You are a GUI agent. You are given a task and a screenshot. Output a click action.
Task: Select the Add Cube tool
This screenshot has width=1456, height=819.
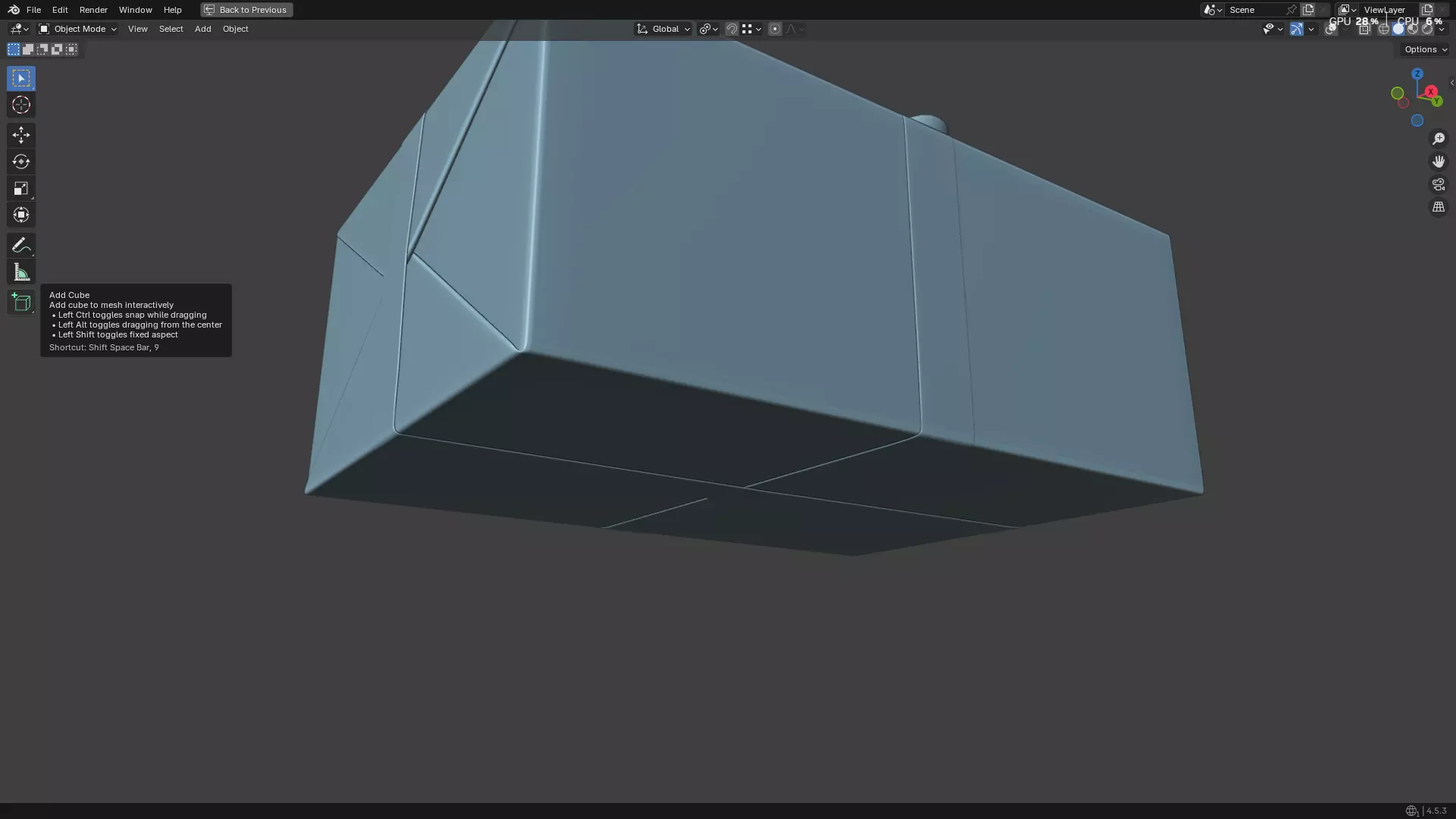[21, 302]
